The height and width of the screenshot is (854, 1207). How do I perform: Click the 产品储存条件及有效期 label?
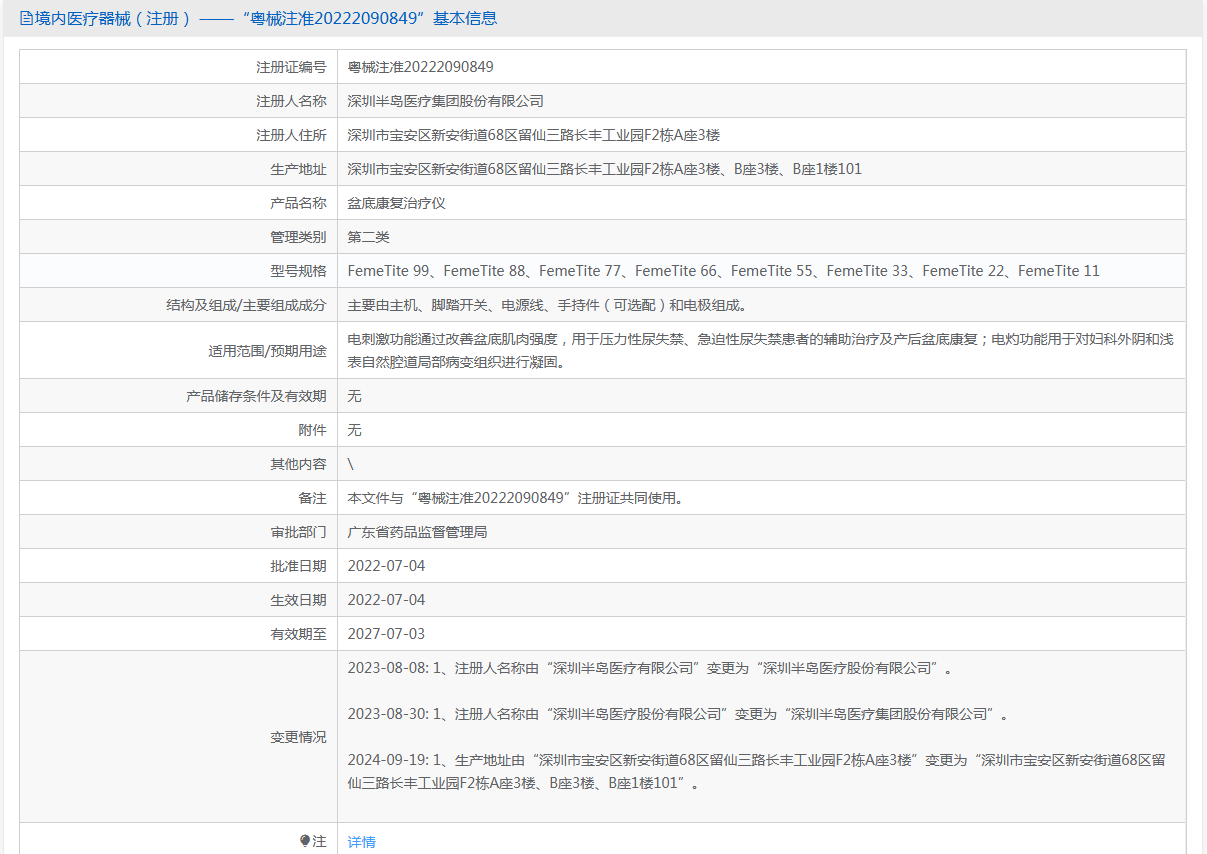256,396
